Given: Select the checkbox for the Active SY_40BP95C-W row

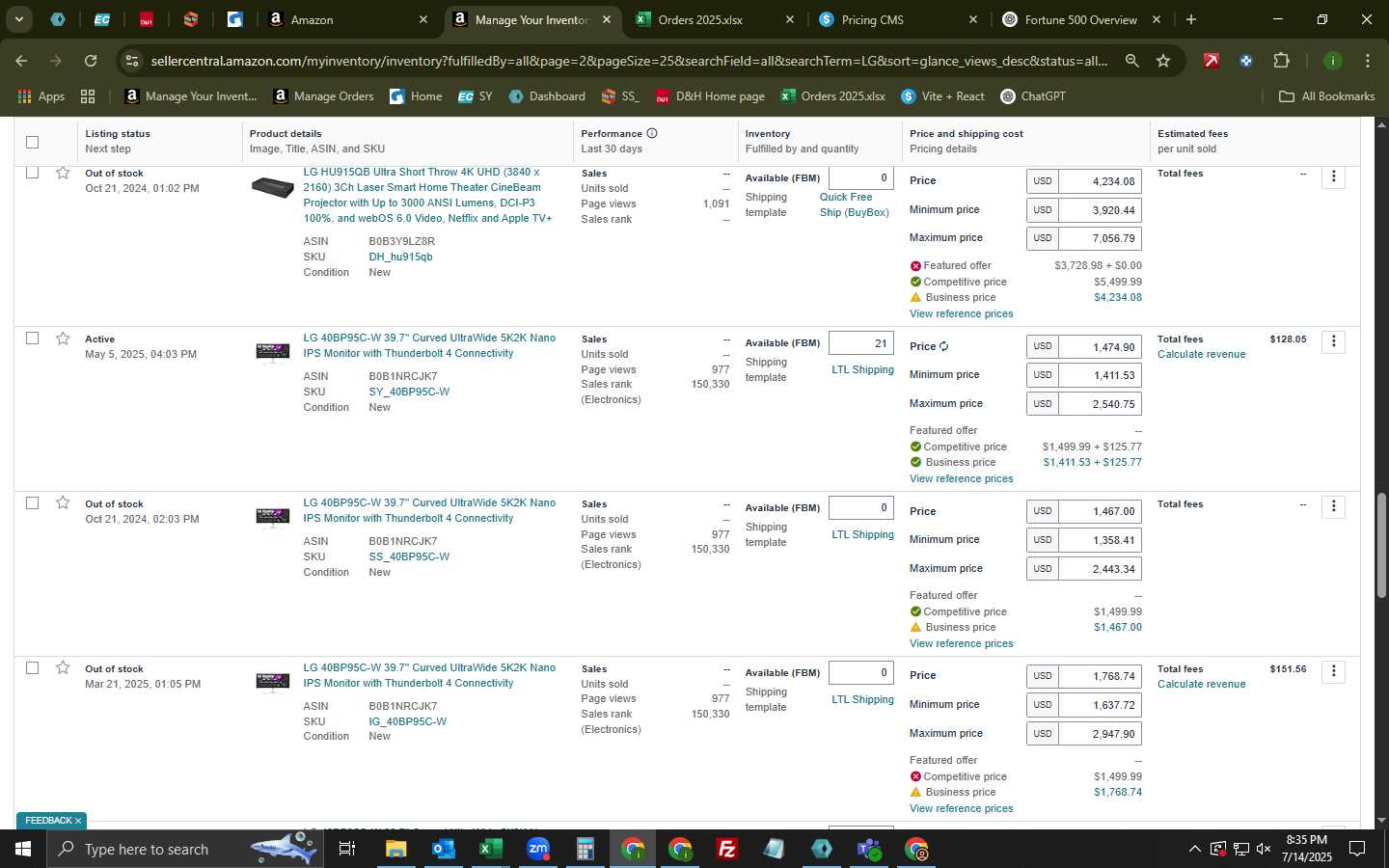Looking at the screenshot, I should click(32, 339).
